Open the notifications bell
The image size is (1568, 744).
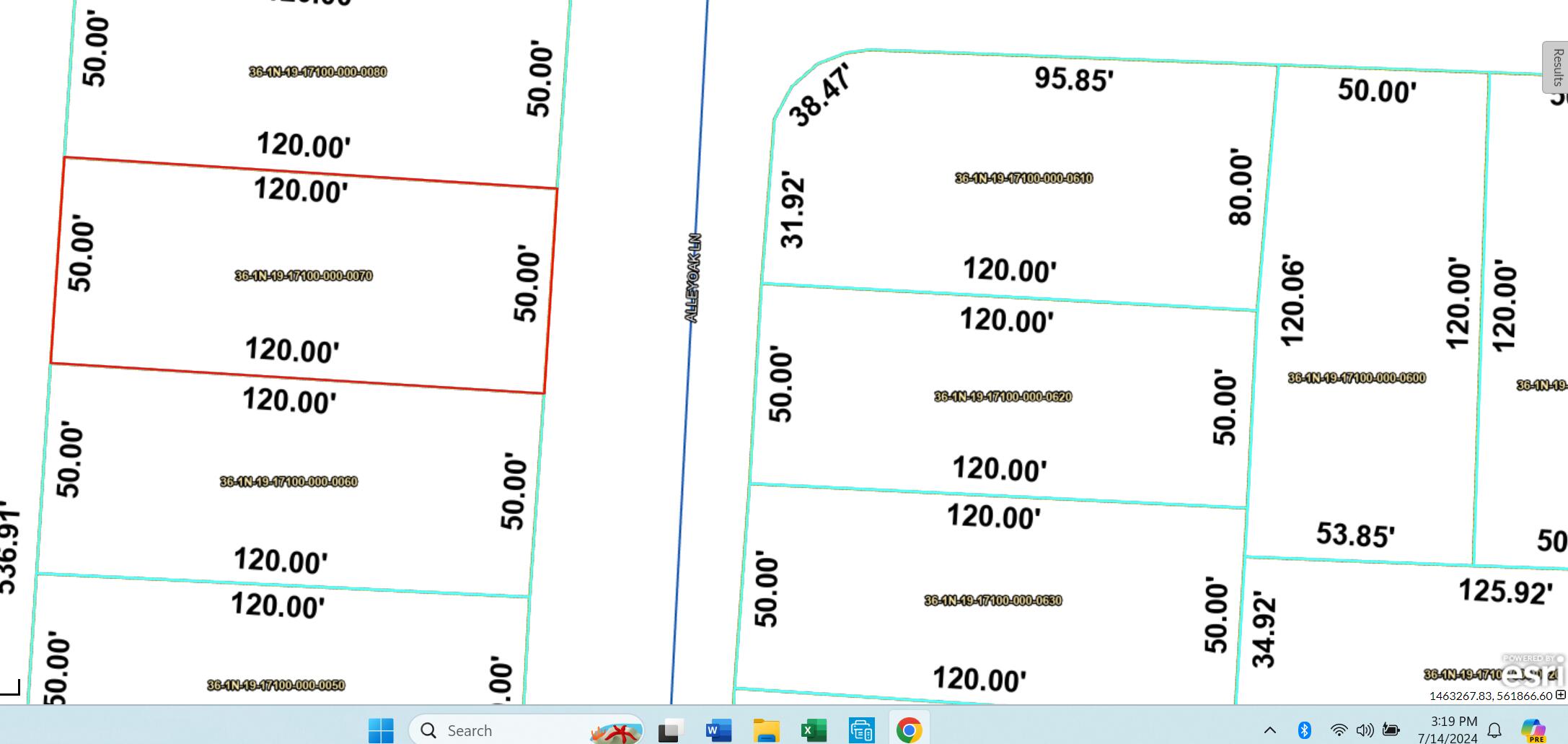[1494, 730]
